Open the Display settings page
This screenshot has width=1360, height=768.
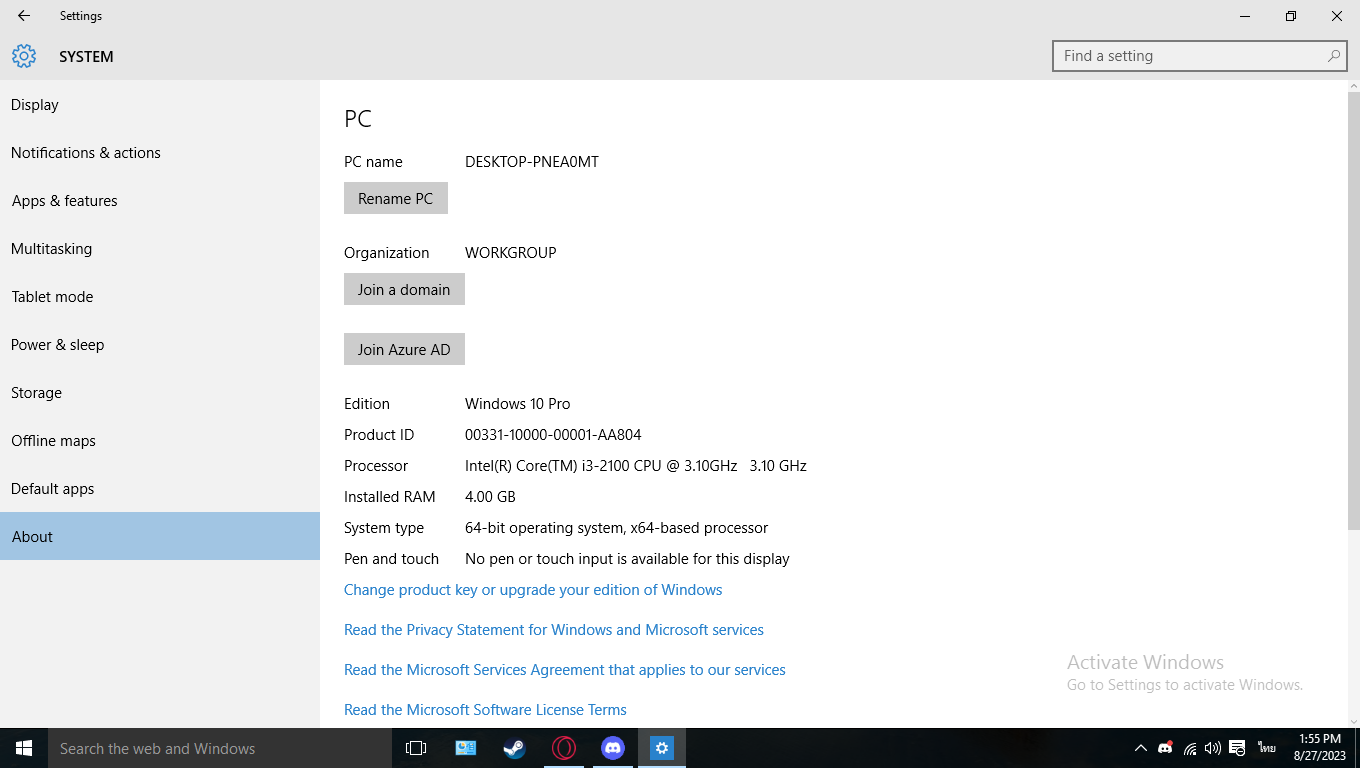pos(160,105)
